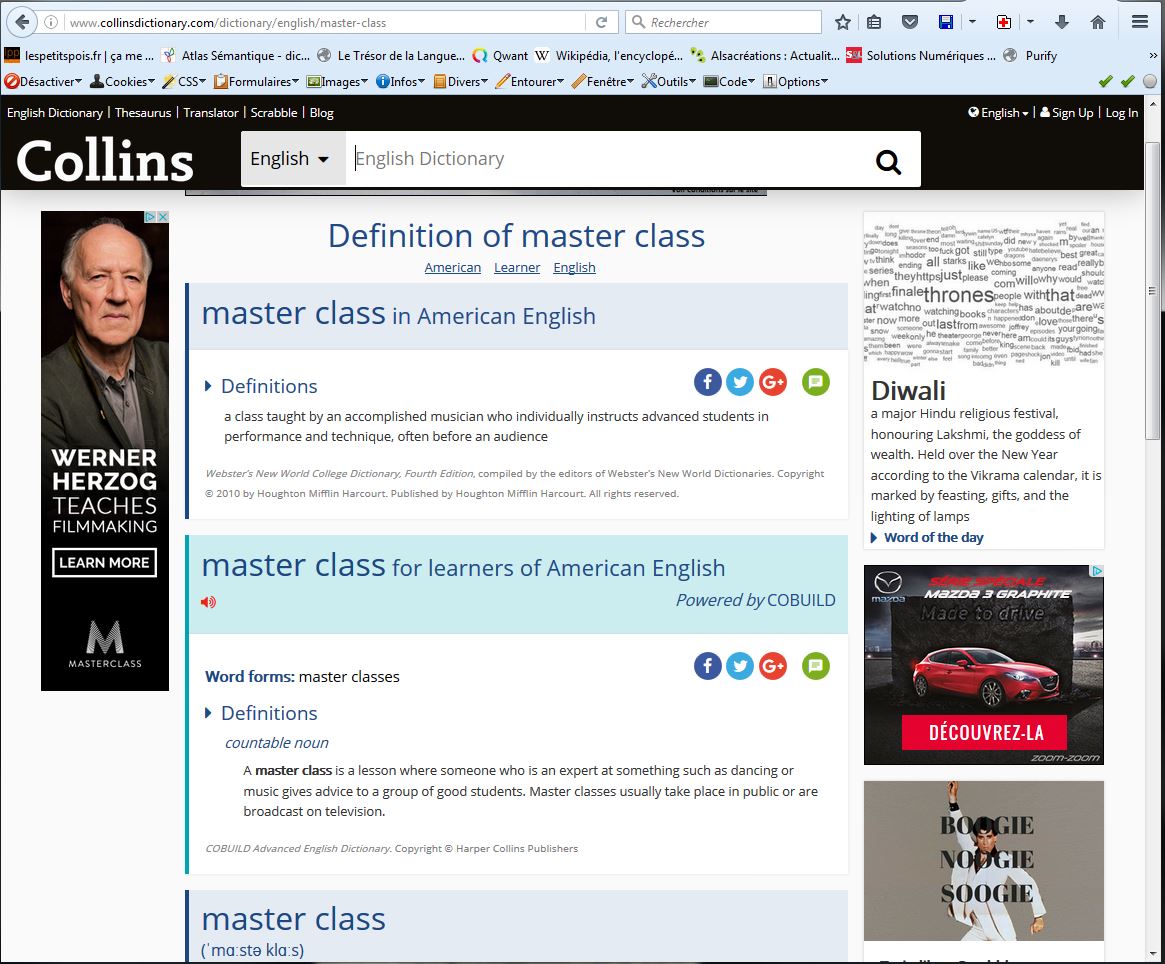Play pronunciation with red speaker icon
Screen dimensions: 1165x964
click(x=208, y=602)
